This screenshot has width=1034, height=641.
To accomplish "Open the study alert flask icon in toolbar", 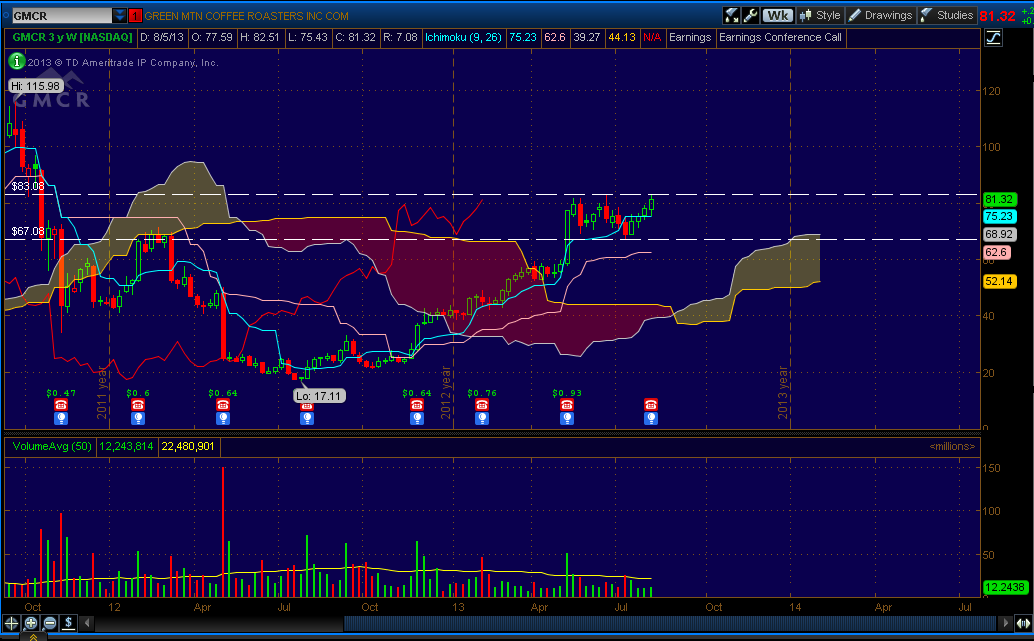I will click(731, 15).
